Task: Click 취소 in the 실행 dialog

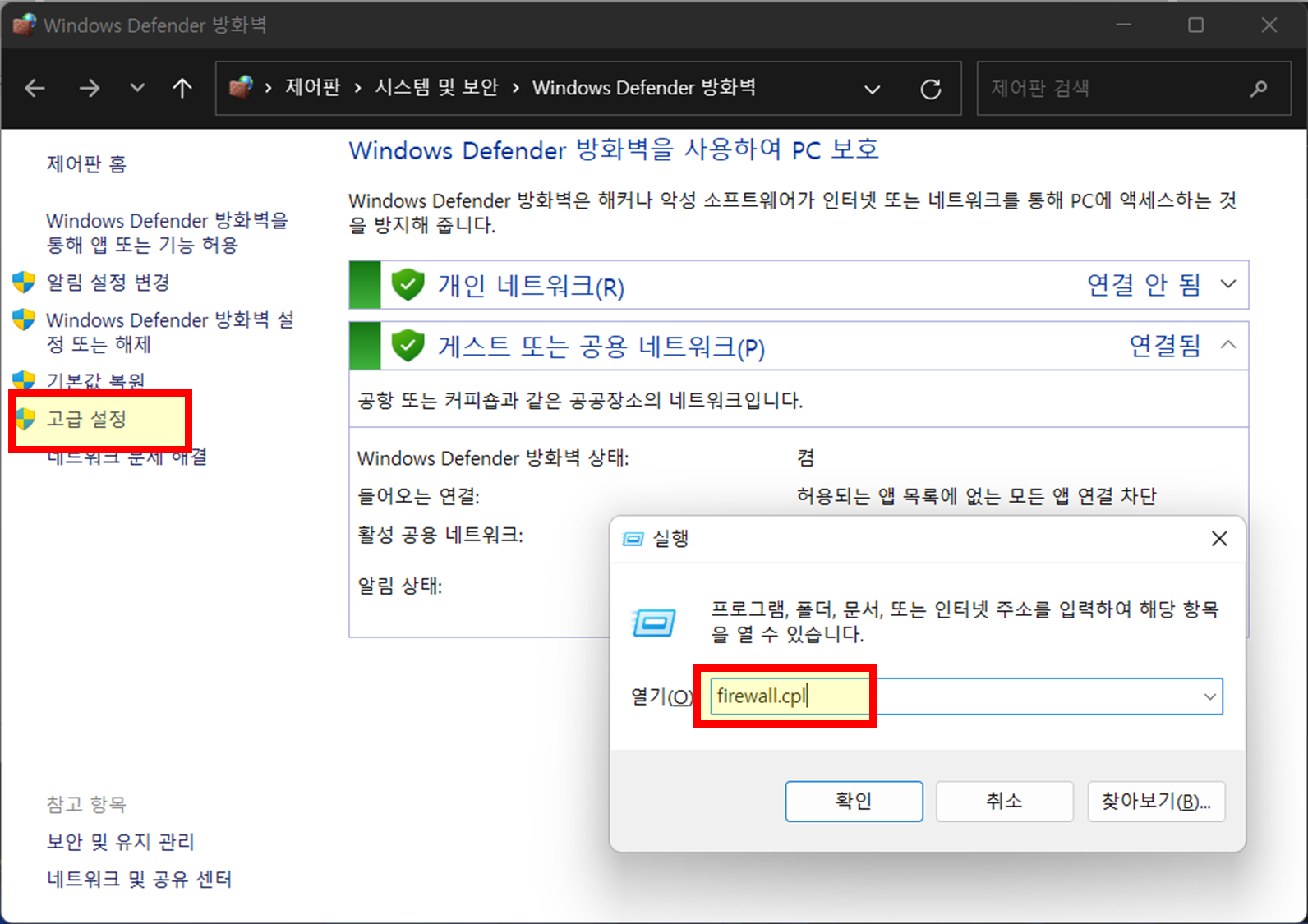Action: [x=1004, y=801]
